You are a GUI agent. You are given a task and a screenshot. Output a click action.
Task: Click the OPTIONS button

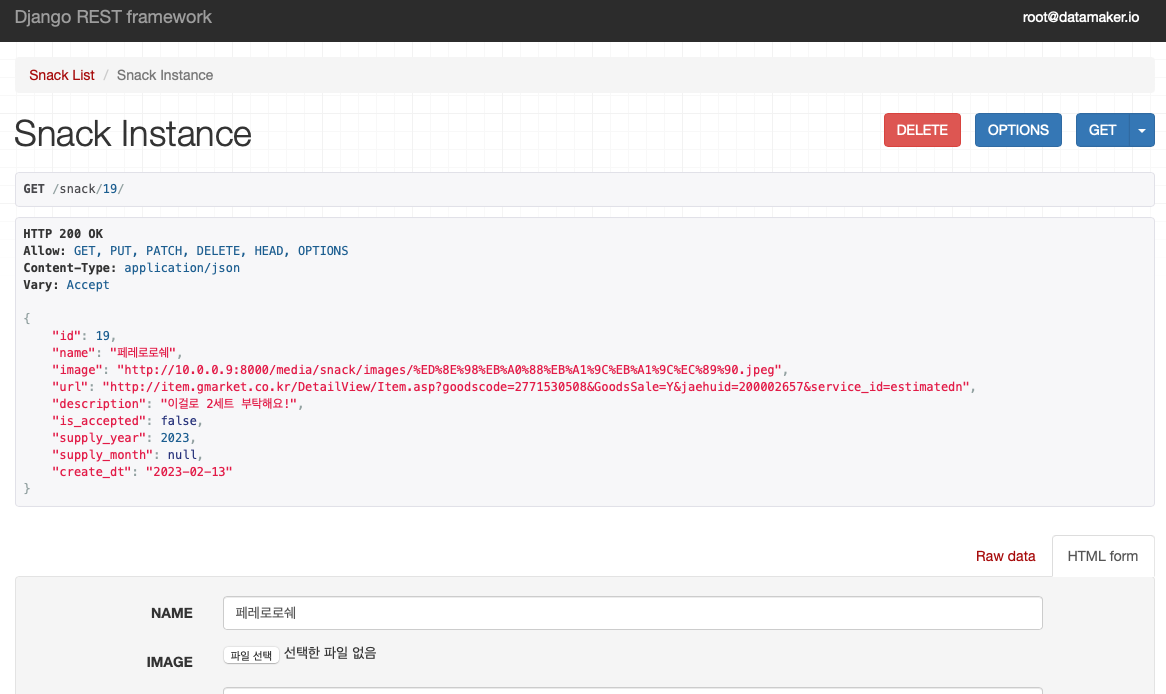[x=1018, y=130]
